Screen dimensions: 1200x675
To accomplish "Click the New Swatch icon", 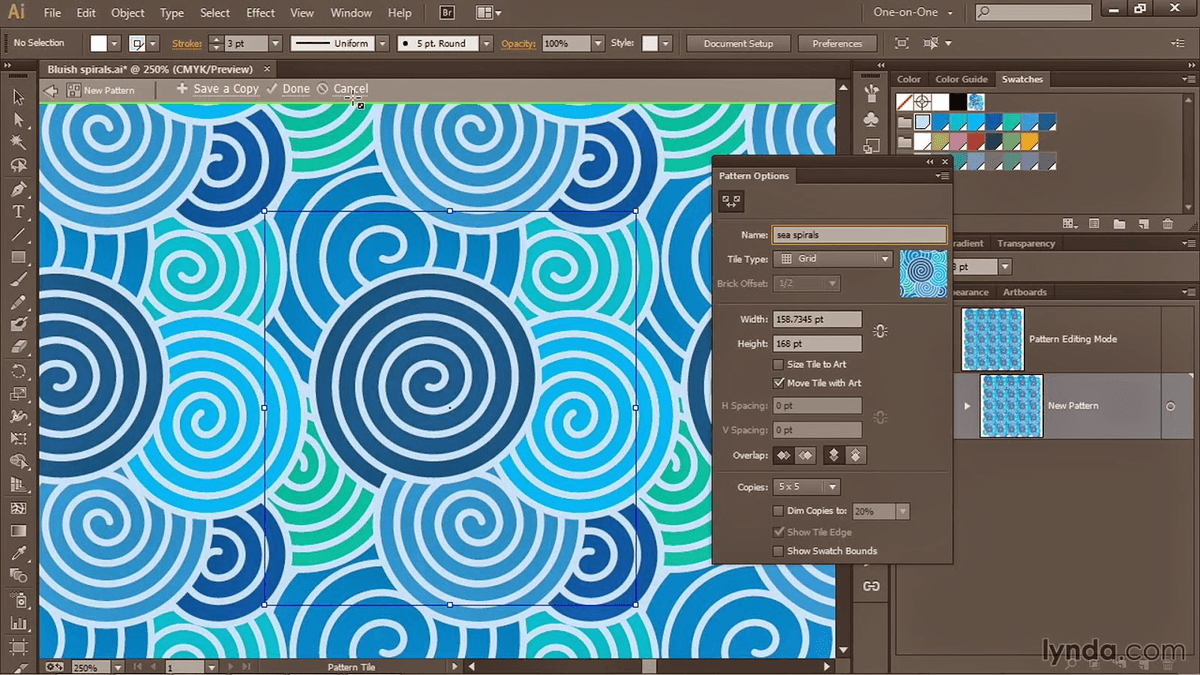I will [x=1144, y=224].
